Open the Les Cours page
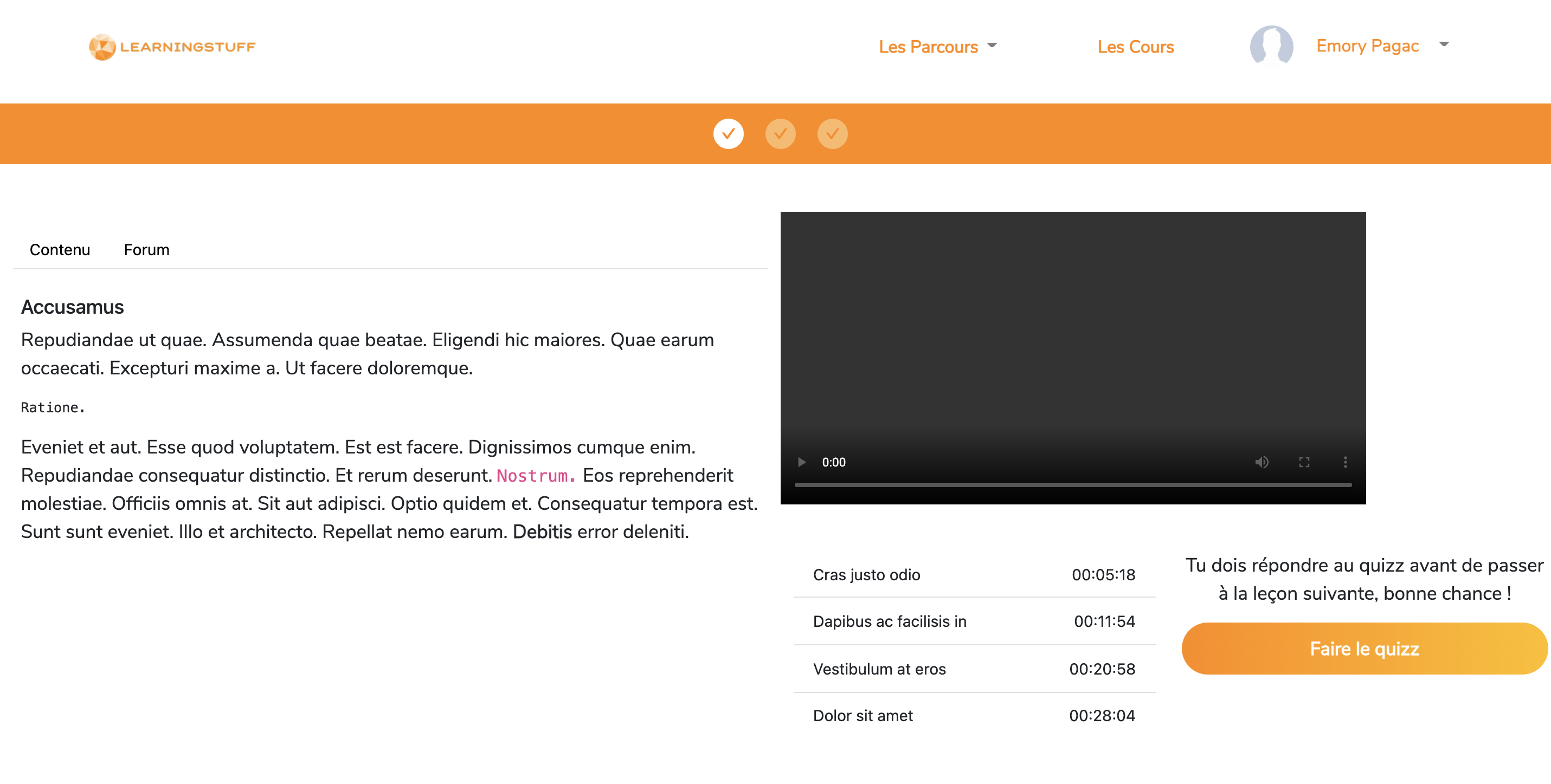This screenshot has width=1551, height=784. pos(1135,47)
